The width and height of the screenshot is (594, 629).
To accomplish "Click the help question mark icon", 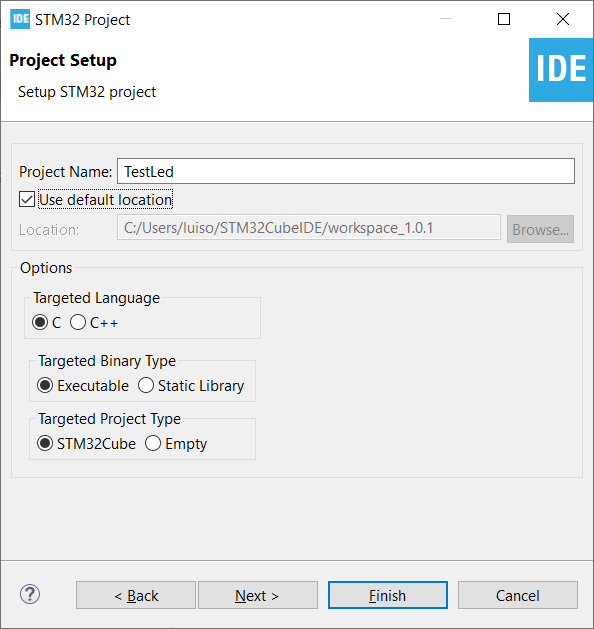I will point(30,595).
